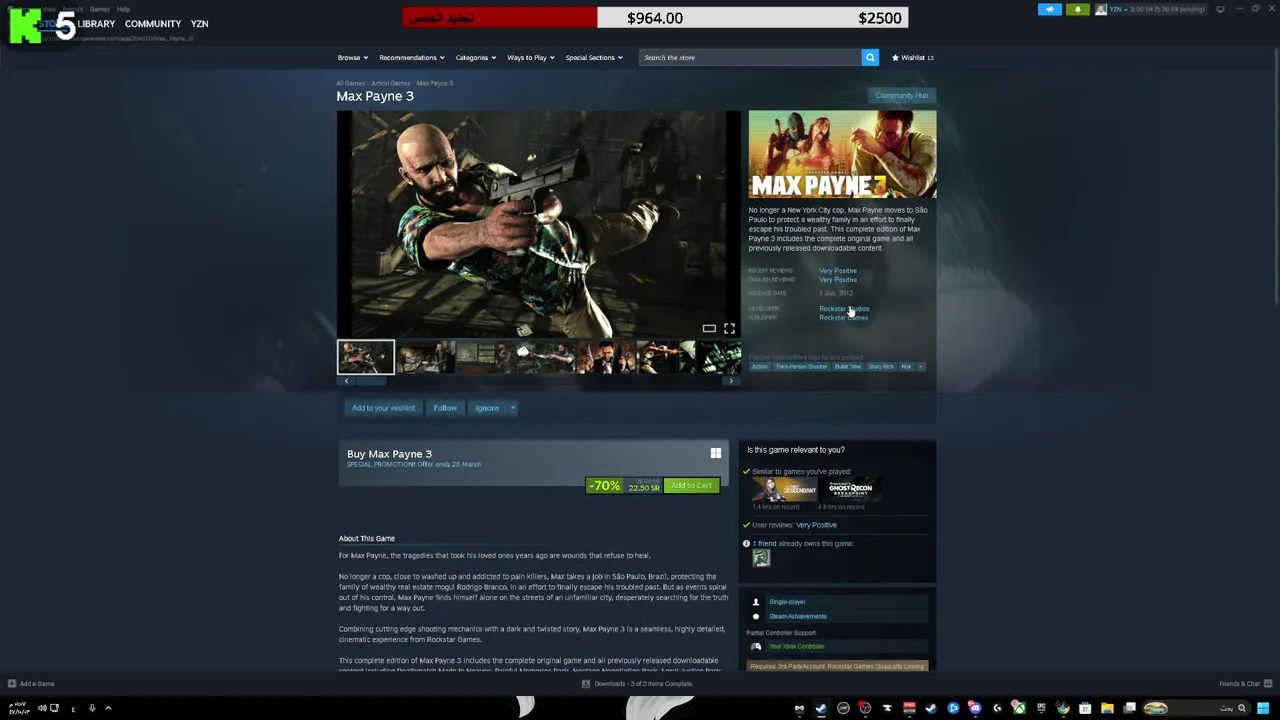Screen dimensions: 1280x720
Task: Switch to the COMMUNITY tab
Action: pos(153,23)
